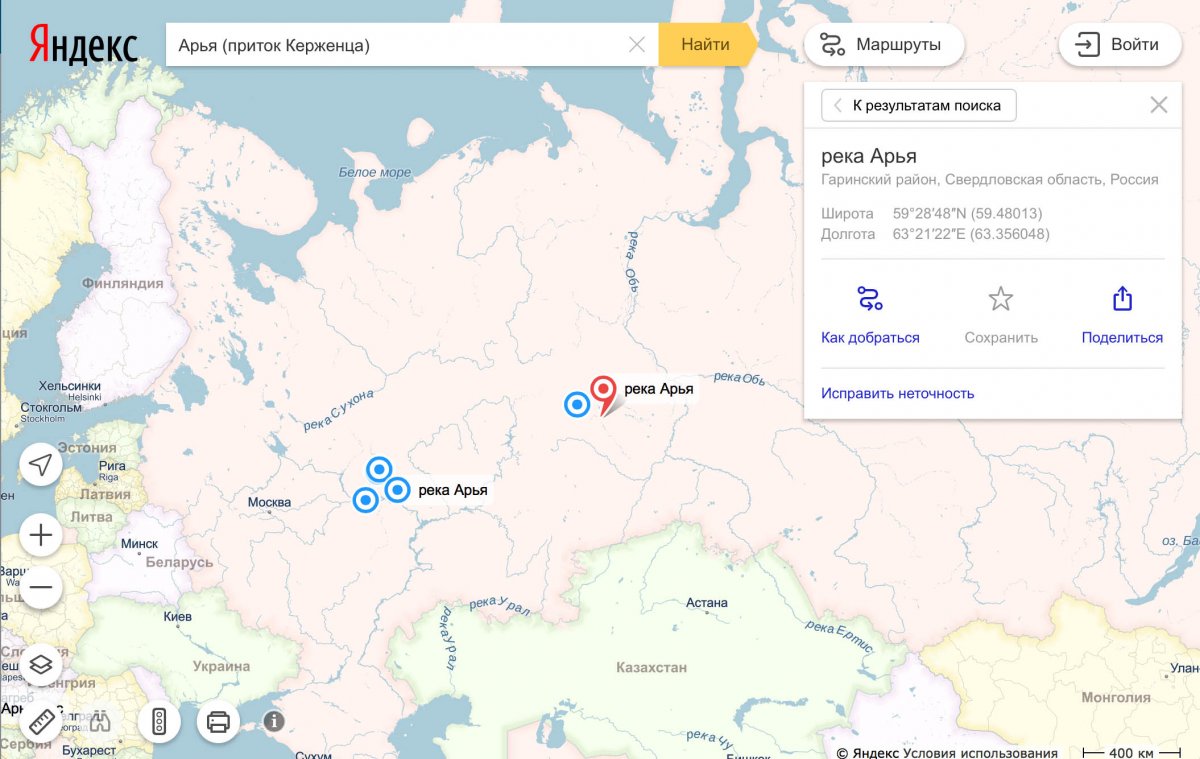Go back via К результатам поиска
This screenshot has width=1200, height=759.
click(x=918, y=105)
